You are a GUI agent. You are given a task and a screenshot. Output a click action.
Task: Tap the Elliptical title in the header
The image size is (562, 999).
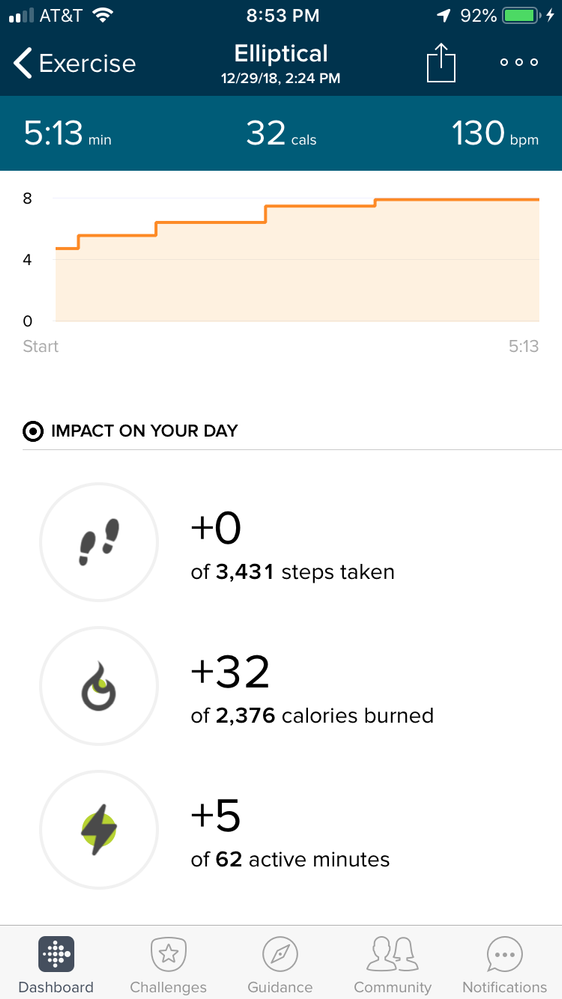[281, 54]
